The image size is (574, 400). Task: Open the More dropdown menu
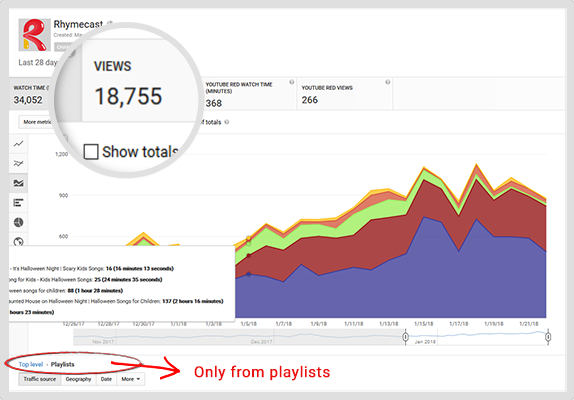point(131,379)
